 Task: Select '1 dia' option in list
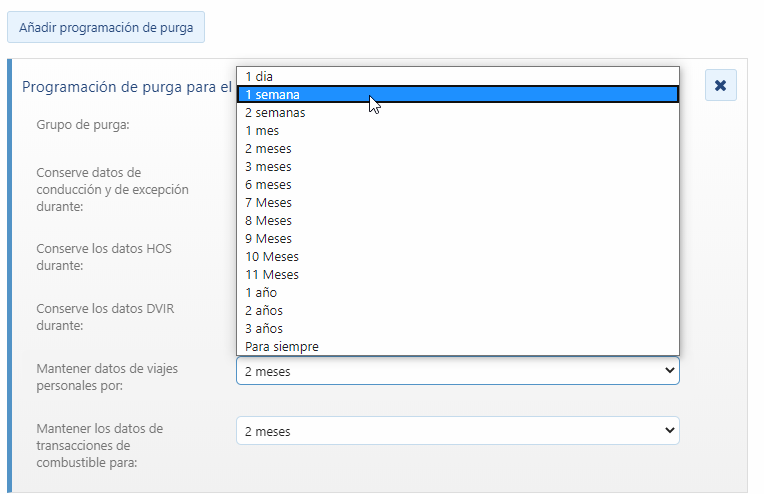tap(458, 76)
